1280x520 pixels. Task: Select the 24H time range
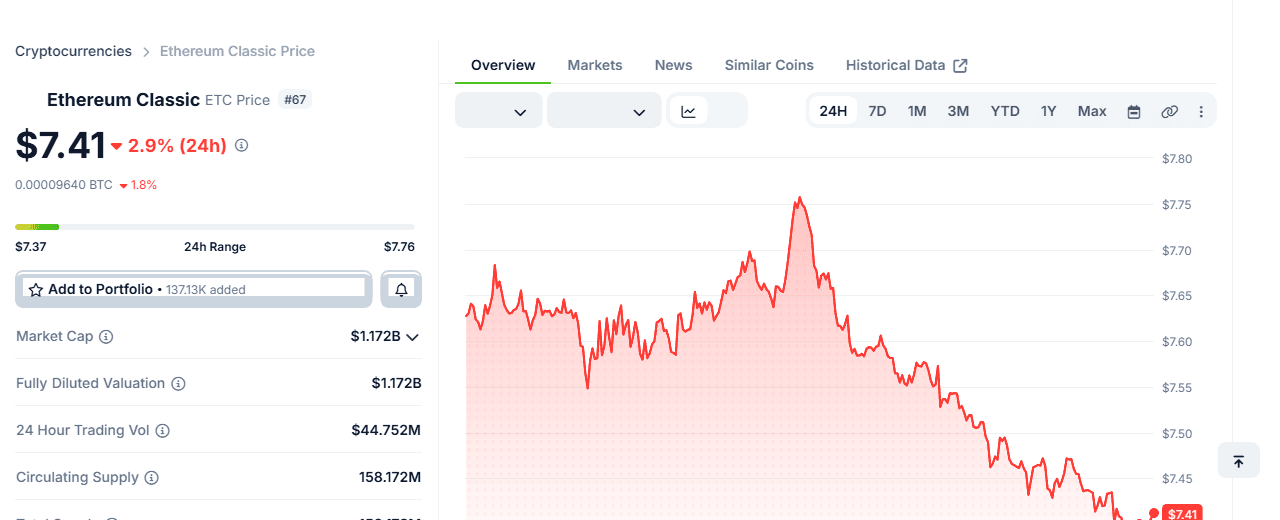pos(833,111)
